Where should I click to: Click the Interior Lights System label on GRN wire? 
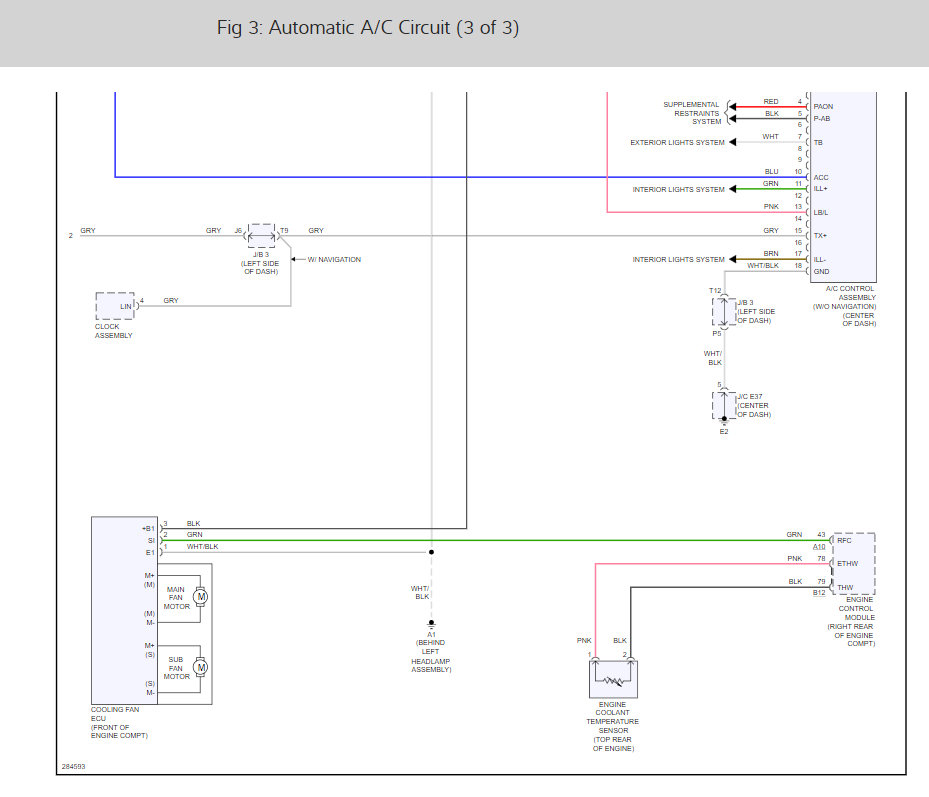pyautogui.click(x=678, y=190)
